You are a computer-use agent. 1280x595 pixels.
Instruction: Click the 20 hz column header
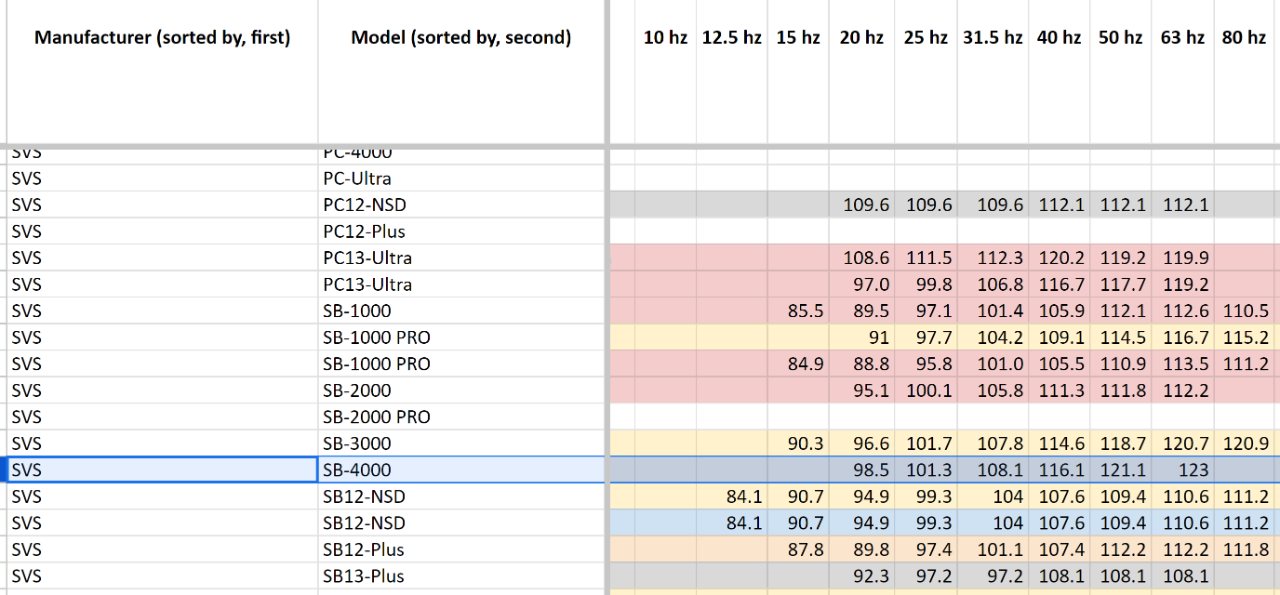(861, 73)
